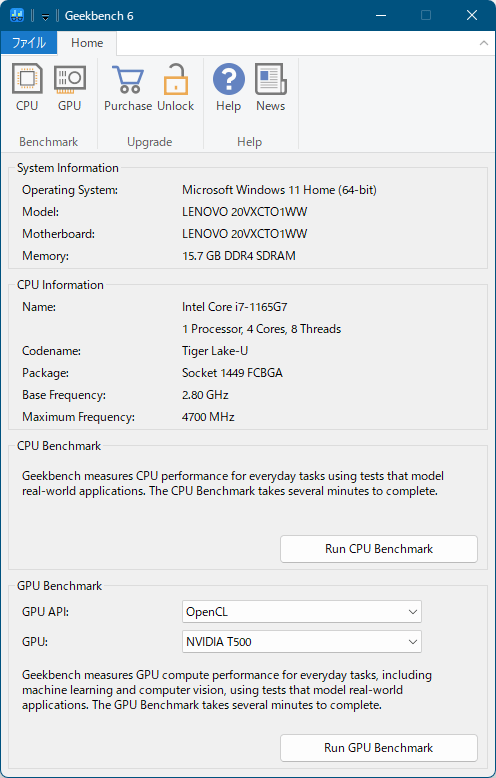This screenshot has width=496, height=778.
Task: Click the 1 Processor, 4 Cores, 8 Threads text
Action: 261,329
